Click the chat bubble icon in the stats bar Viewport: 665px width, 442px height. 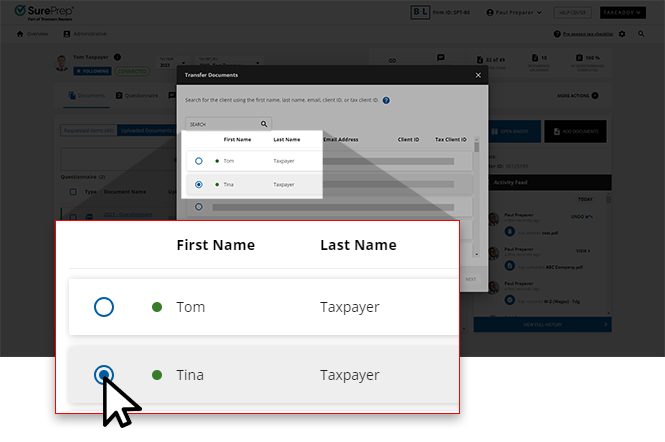(x=441, y=57)
